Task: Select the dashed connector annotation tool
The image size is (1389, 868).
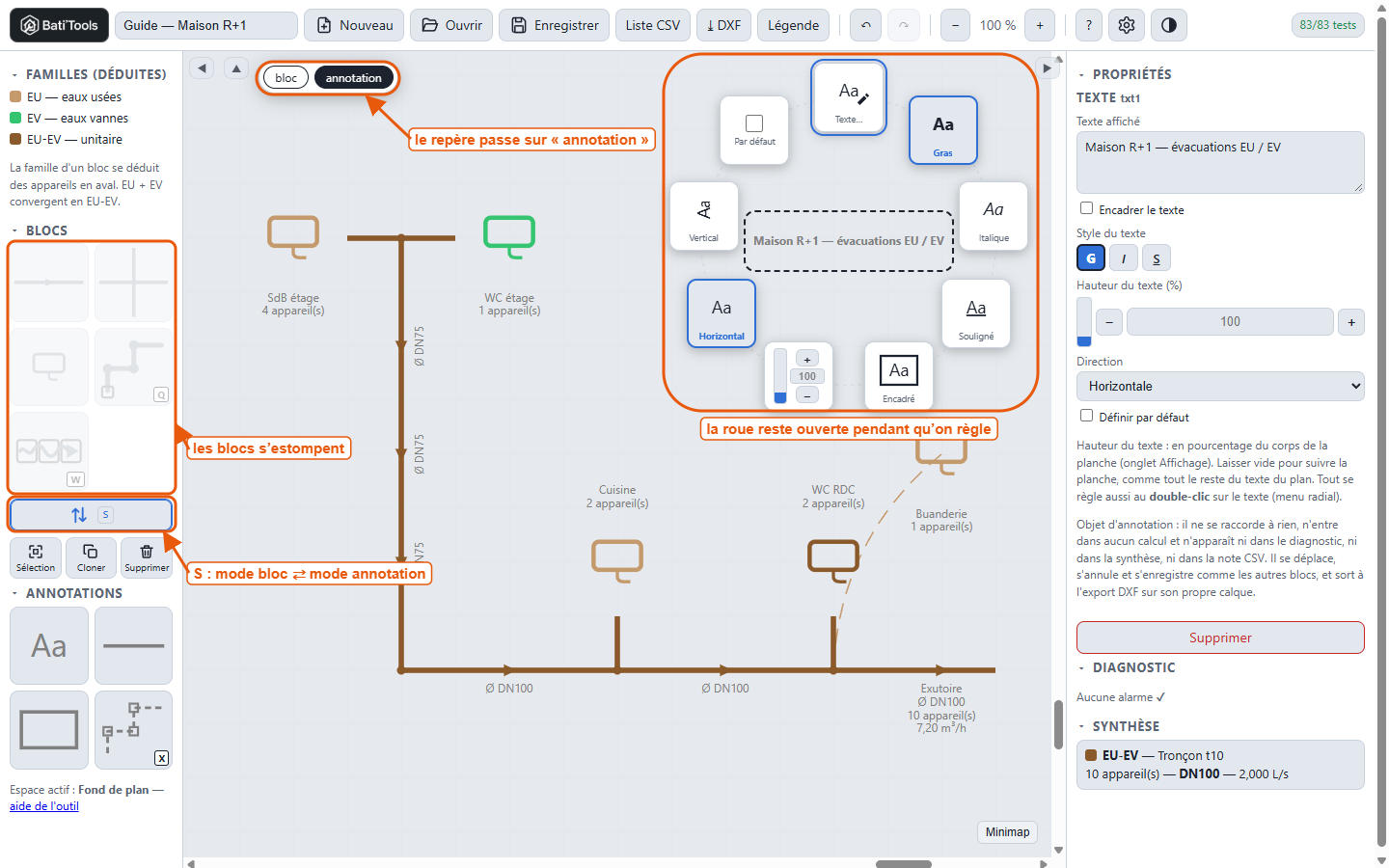Action: (133, 730)
